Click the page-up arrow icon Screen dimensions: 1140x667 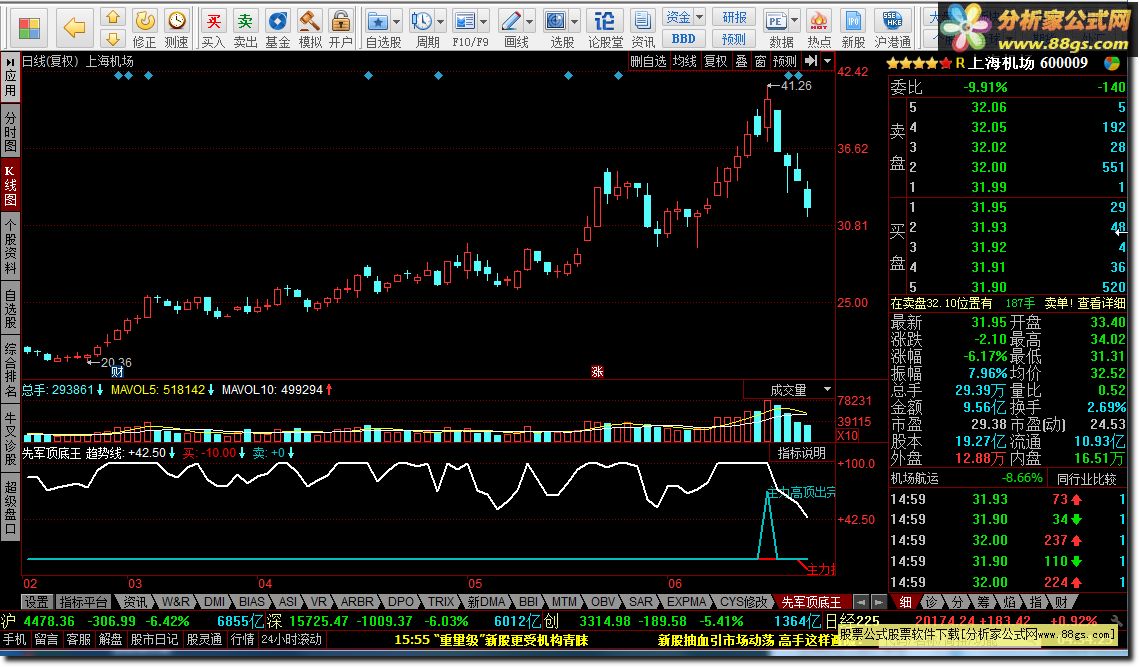(113, 17)
